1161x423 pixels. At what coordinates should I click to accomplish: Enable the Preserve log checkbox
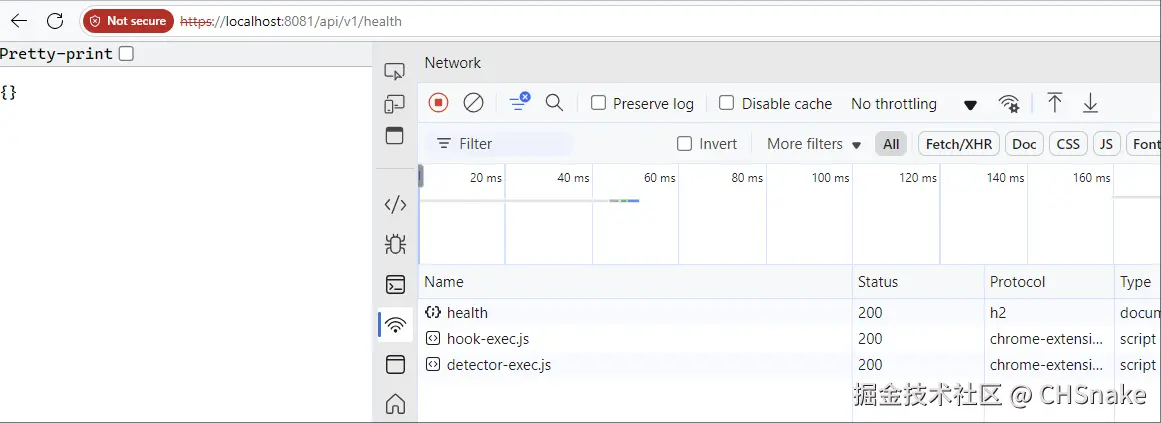point(599,103)
